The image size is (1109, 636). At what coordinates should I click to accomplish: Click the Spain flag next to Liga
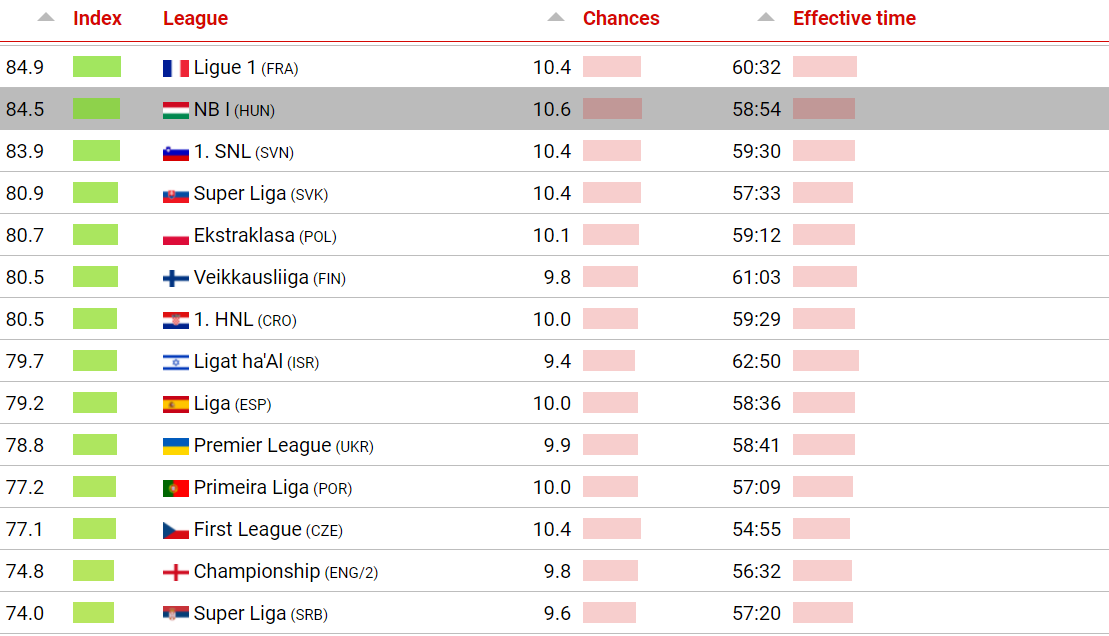[x=175, y=404]
